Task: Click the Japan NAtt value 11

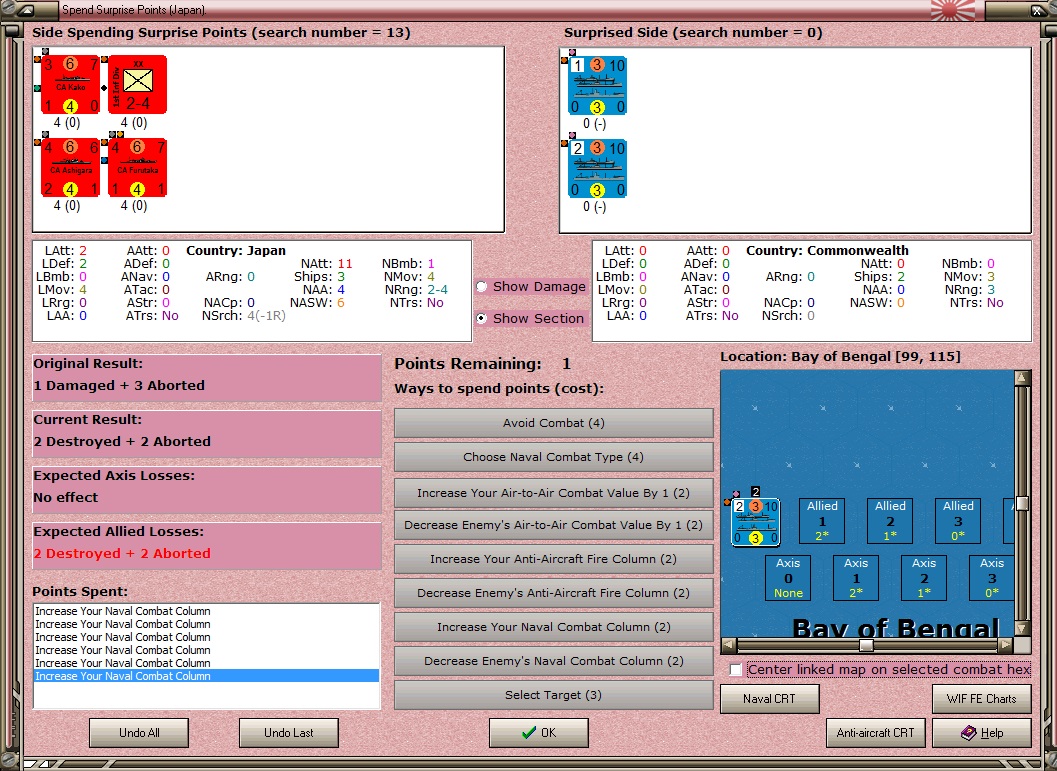Action: pyautogui.click(x=344, y=264)
